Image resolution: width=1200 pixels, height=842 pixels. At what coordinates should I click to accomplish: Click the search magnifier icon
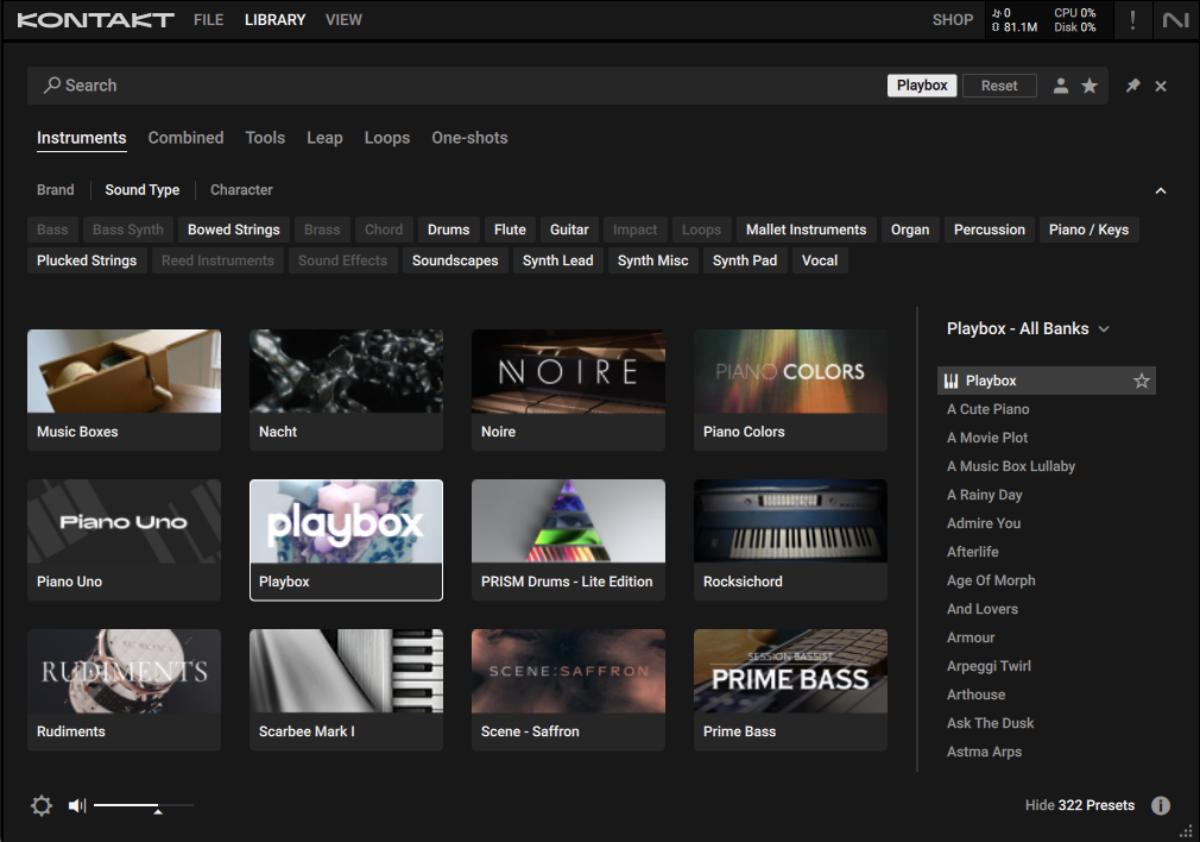click(52, 86)
